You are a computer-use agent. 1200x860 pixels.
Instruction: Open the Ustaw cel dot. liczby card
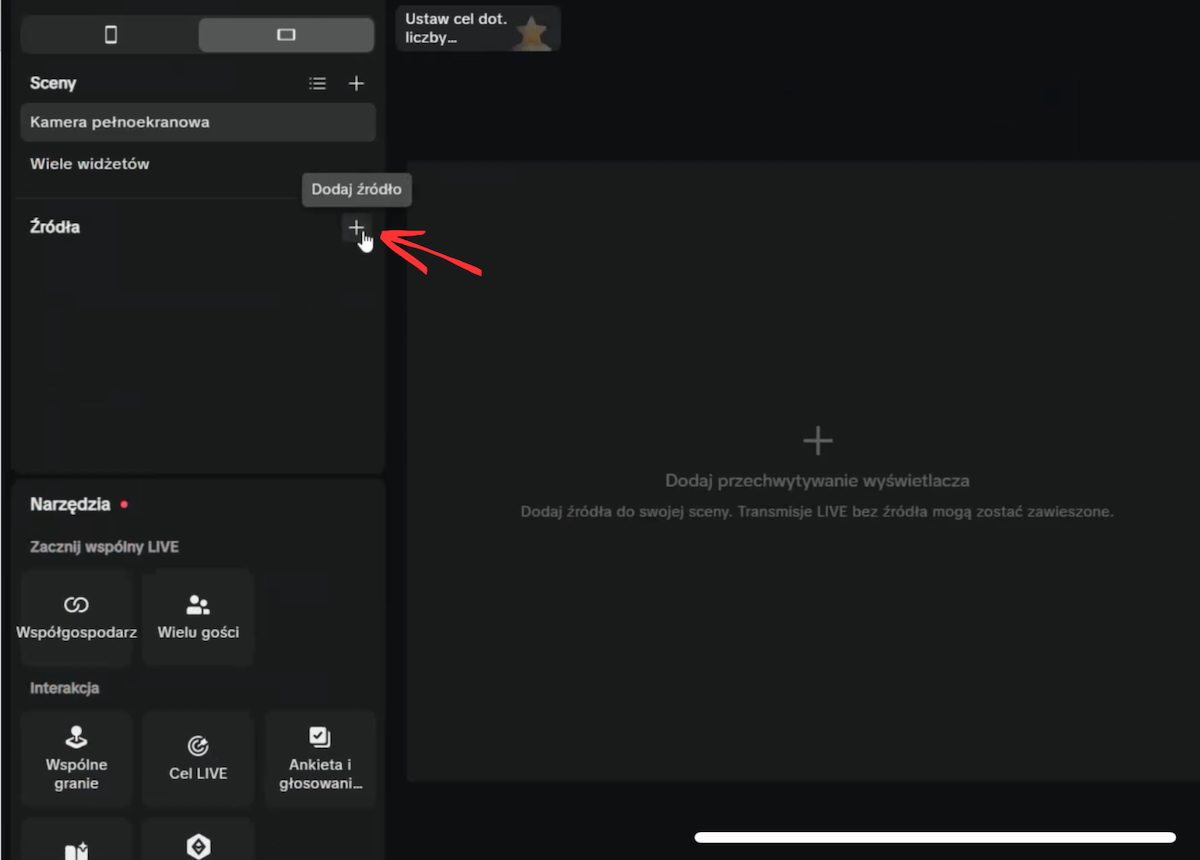(478, 28)
